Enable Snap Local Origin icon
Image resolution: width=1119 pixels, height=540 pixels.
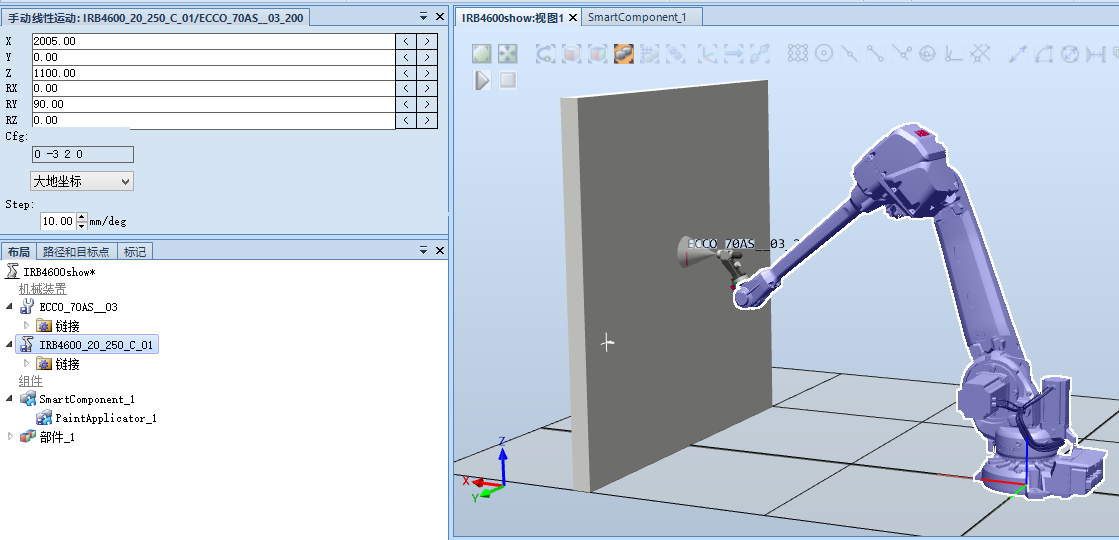pos(953,54)
